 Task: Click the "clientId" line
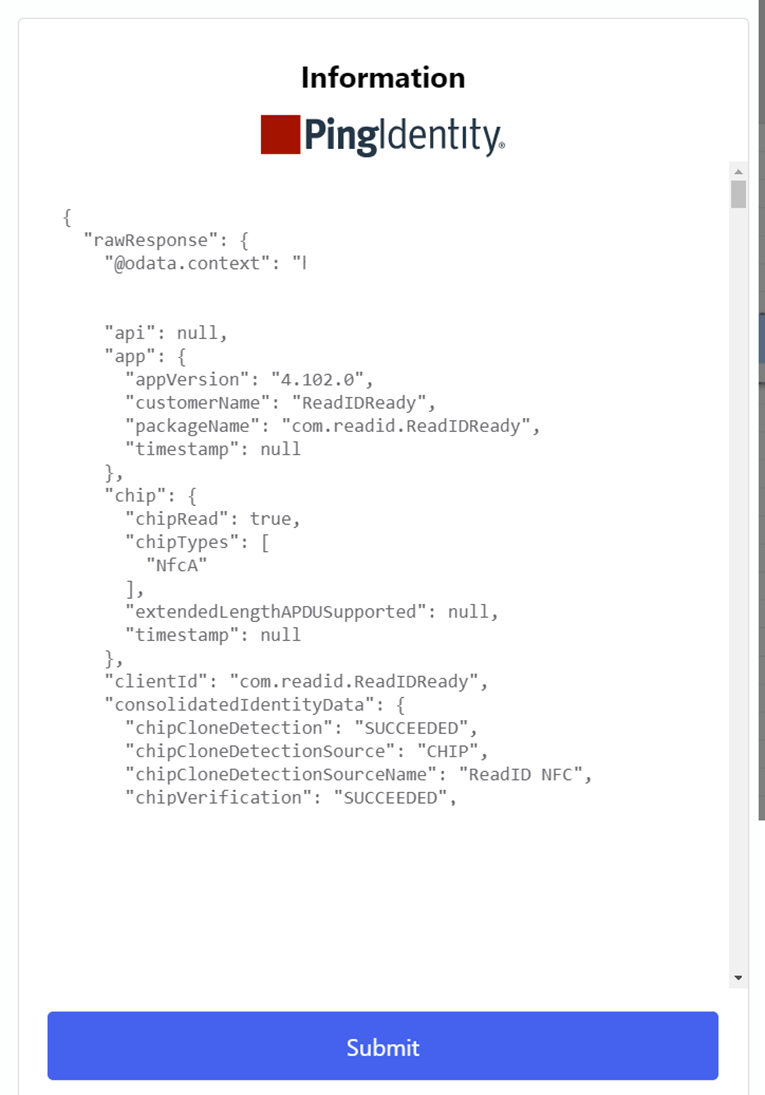[296, 682]
